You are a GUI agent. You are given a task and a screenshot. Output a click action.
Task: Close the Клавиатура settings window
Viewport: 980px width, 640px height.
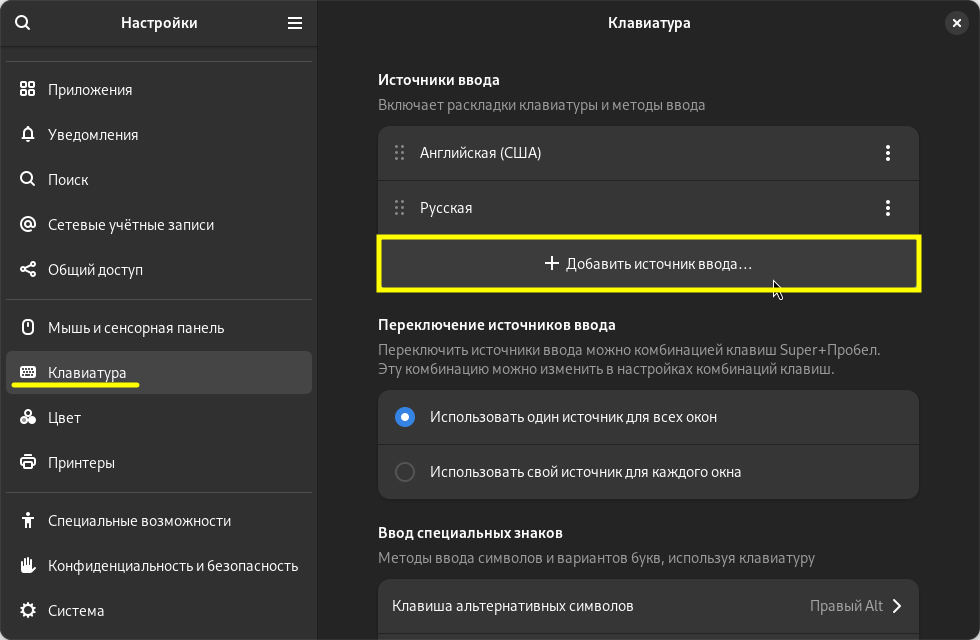click(957, 23)
